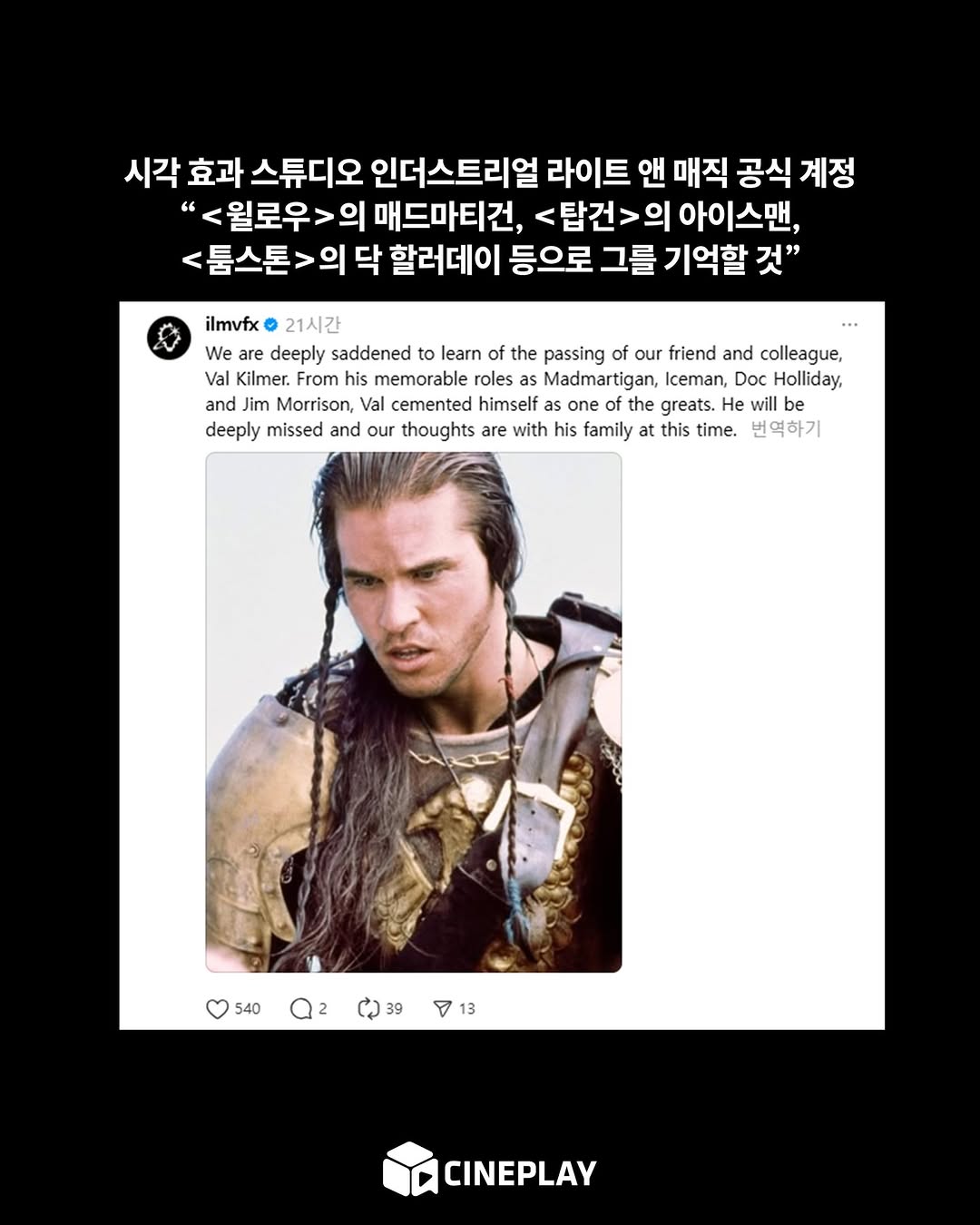Click the CINEPLAY cube logo icon
This screenshot has height=1225, width=980.
point(409,1169)
